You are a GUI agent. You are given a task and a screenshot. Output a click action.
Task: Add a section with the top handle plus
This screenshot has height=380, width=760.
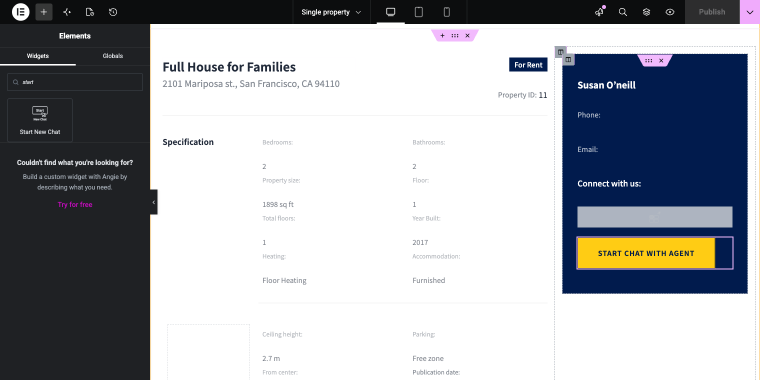(442, 35)
